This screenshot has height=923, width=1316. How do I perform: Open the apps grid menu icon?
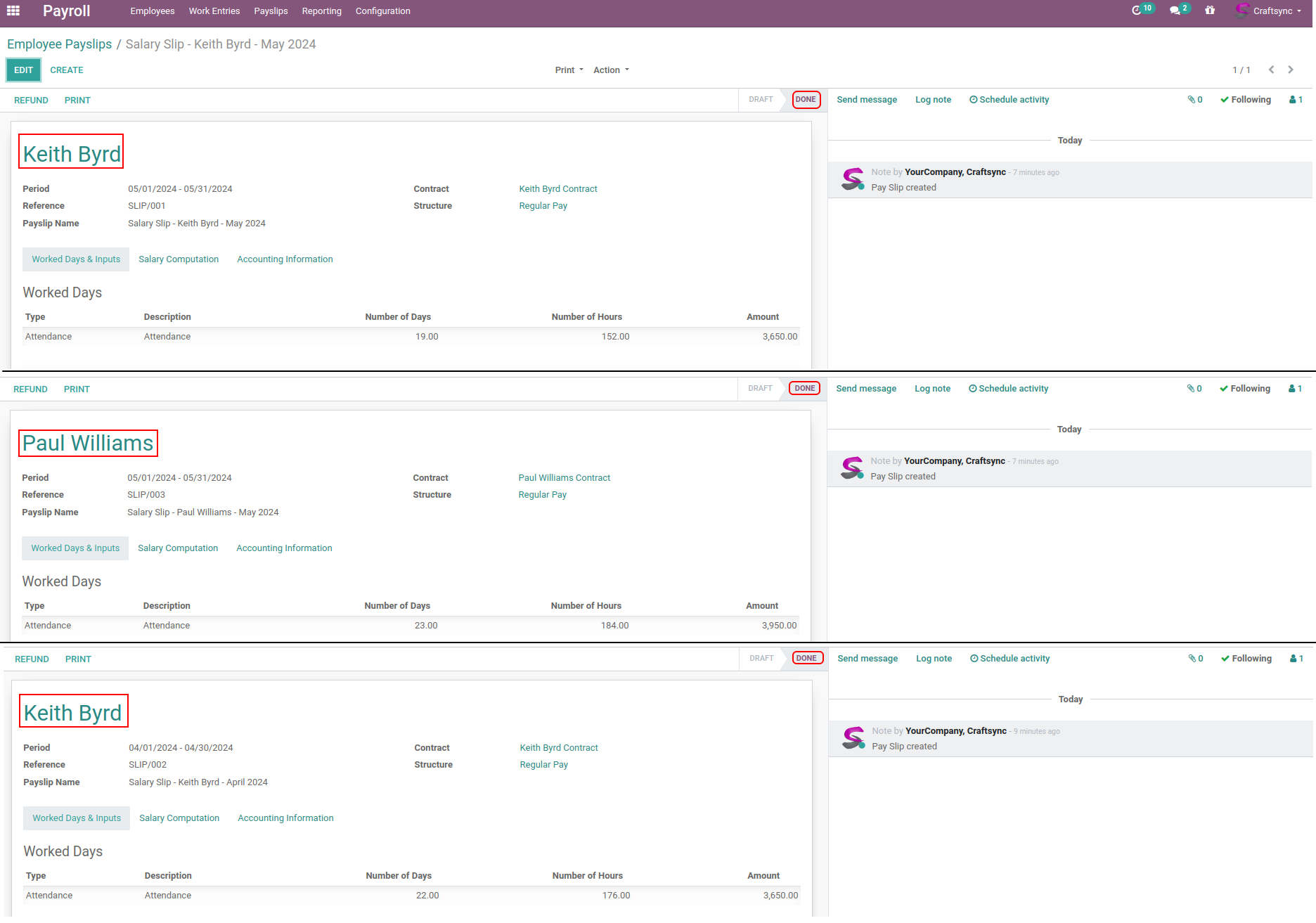click(x=13, y=11)
